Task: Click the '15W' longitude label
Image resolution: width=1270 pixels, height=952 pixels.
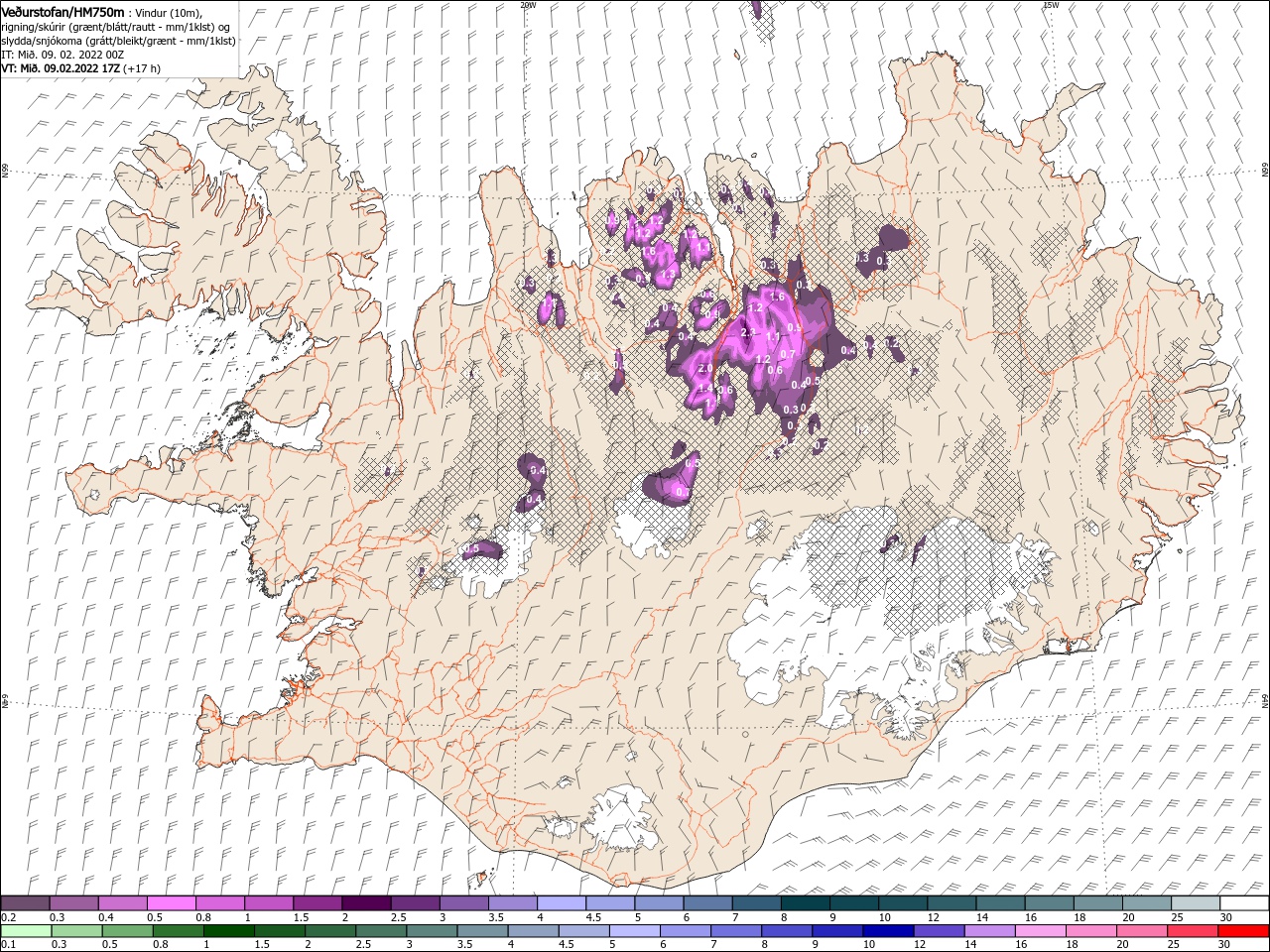Action: coord(1051,5)
